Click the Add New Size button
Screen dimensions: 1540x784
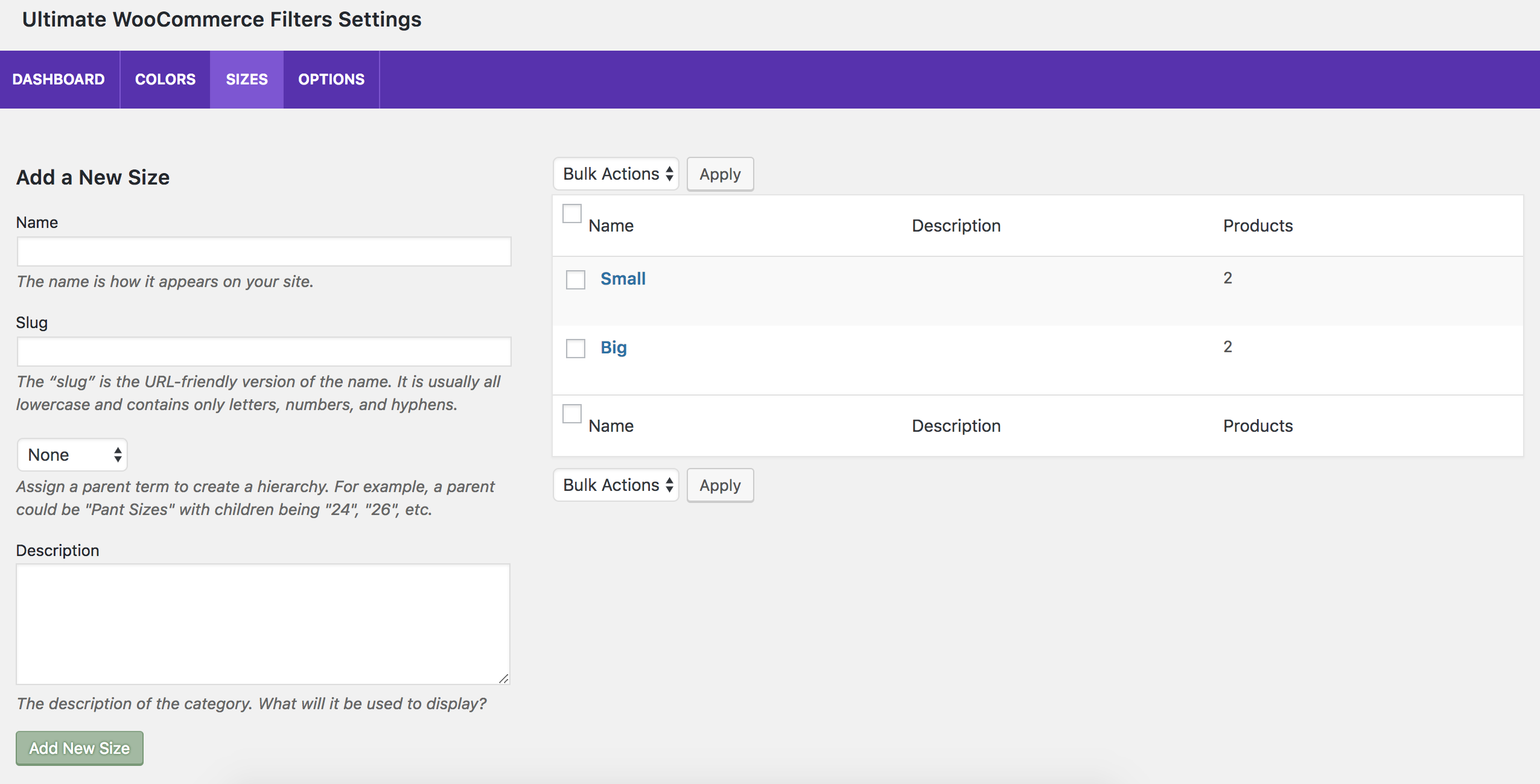coord(80,748)
